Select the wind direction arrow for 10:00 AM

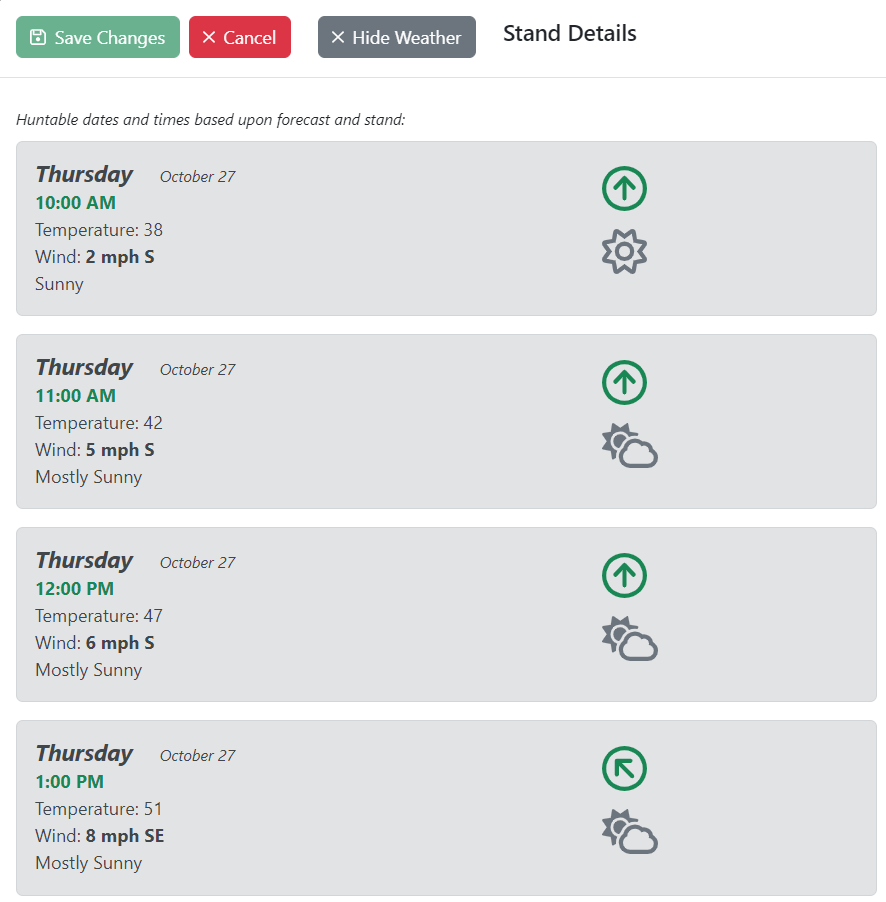click(624, 188)
